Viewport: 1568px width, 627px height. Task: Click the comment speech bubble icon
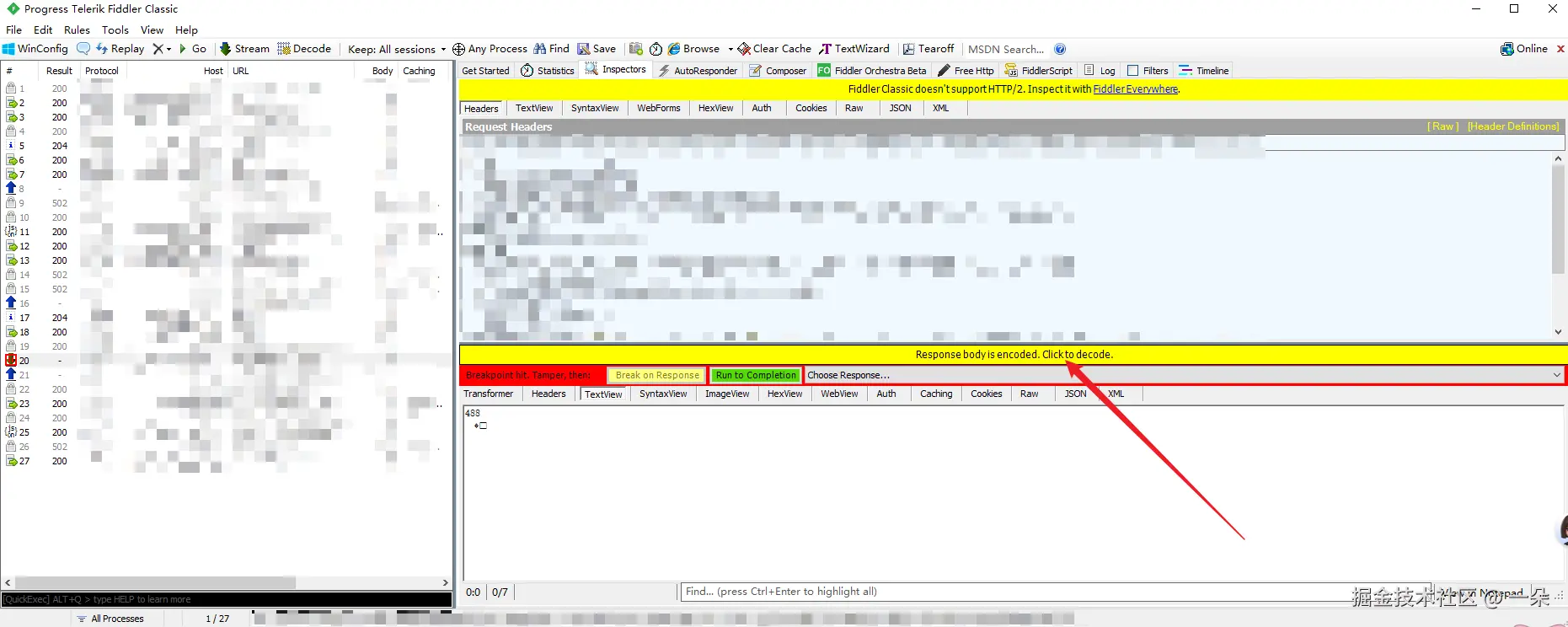click(83, 49)
